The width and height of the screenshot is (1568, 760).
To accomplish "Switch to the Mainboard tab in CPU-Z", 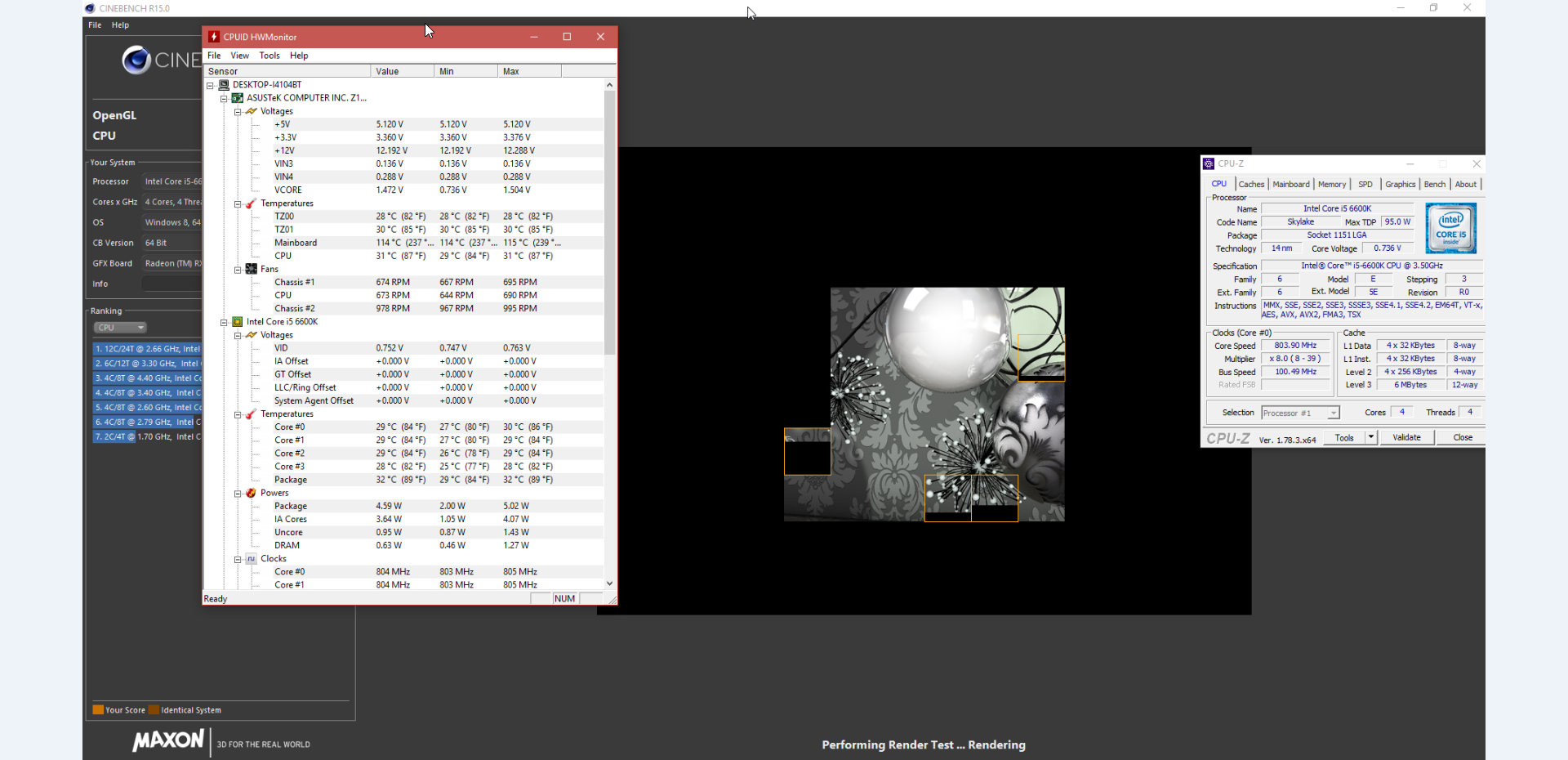I will (x=1290, y=185).
